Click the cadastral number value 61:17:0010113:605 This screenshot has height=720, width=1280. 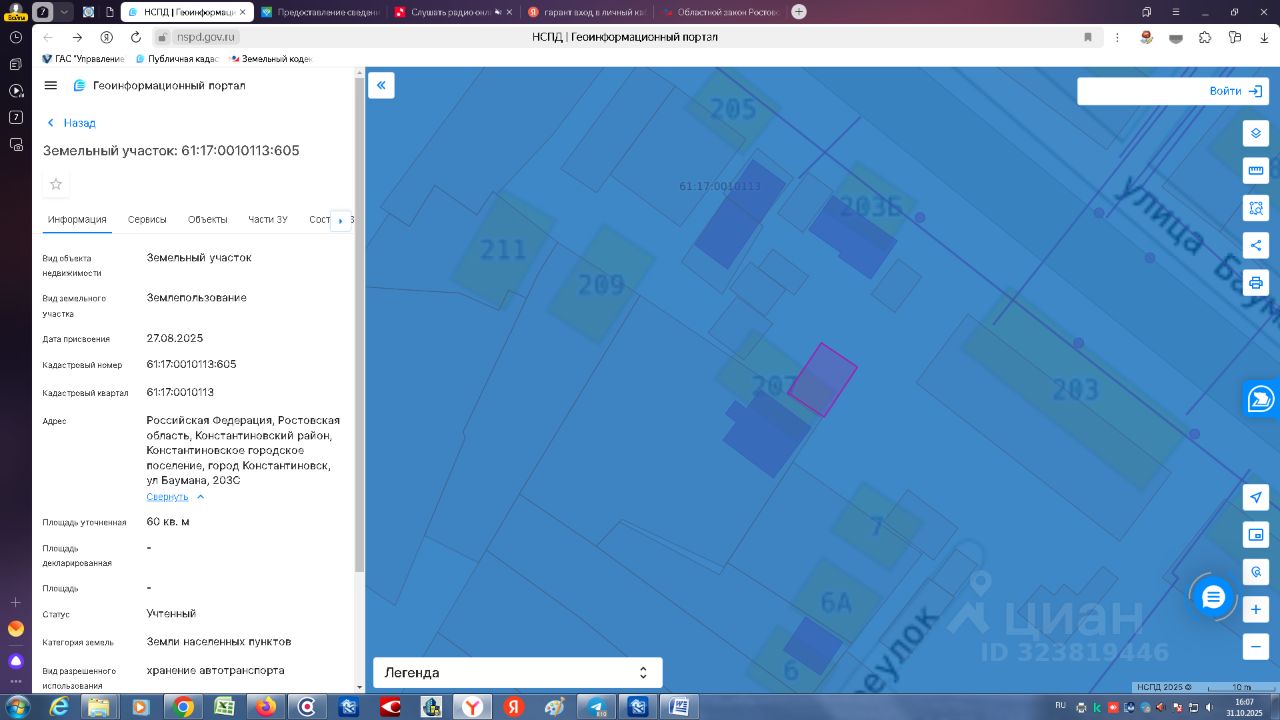click(x=191, y=364)
